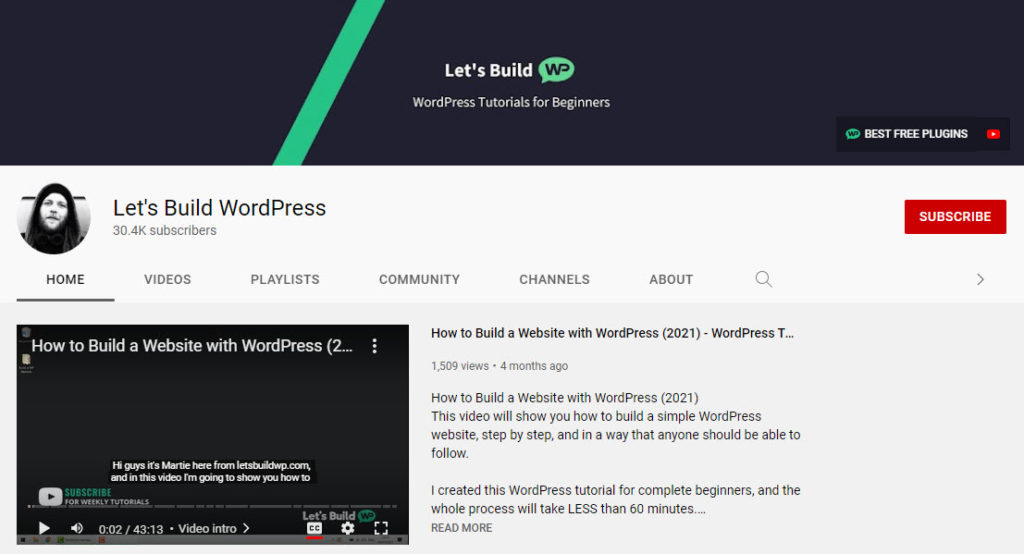Screen dimensions: 1024x554
Task: Open the Best Free Plugins banner link
Action: click(x=908, y=134)
